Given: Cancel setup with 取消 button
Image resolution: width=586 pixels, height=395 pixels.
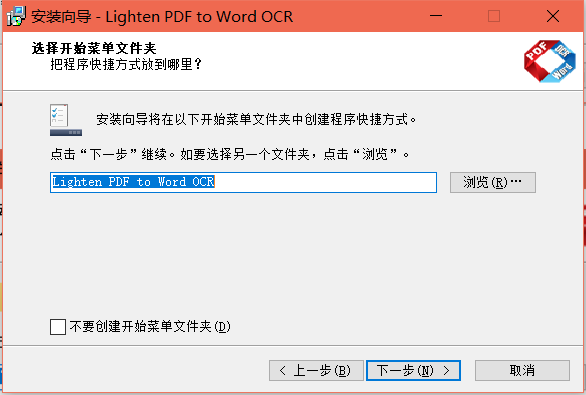Looking at the screenshot, I should [x=522, y=370].
